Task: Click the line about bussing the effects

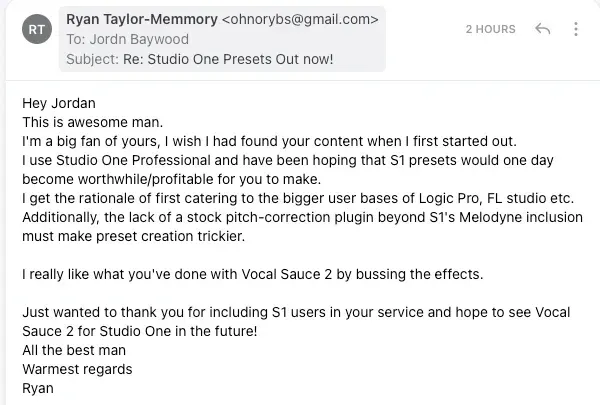Action: tap(253, 274)
